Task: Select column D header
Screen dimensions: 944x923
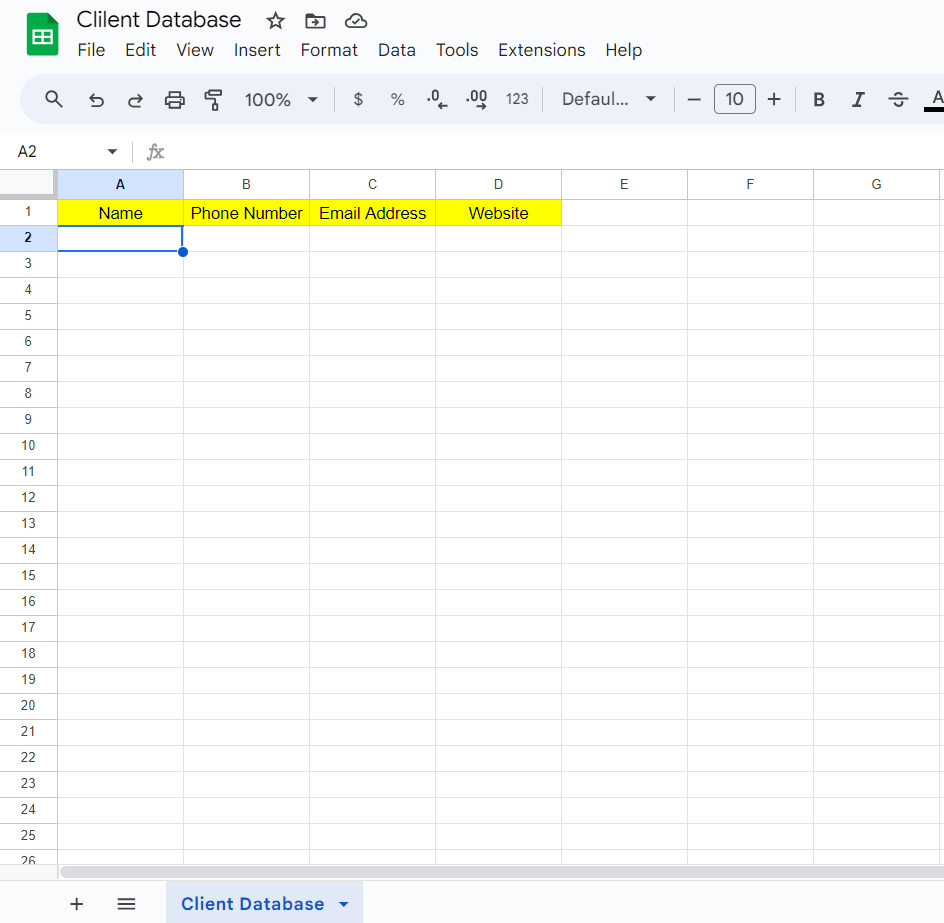Action: 498,184
